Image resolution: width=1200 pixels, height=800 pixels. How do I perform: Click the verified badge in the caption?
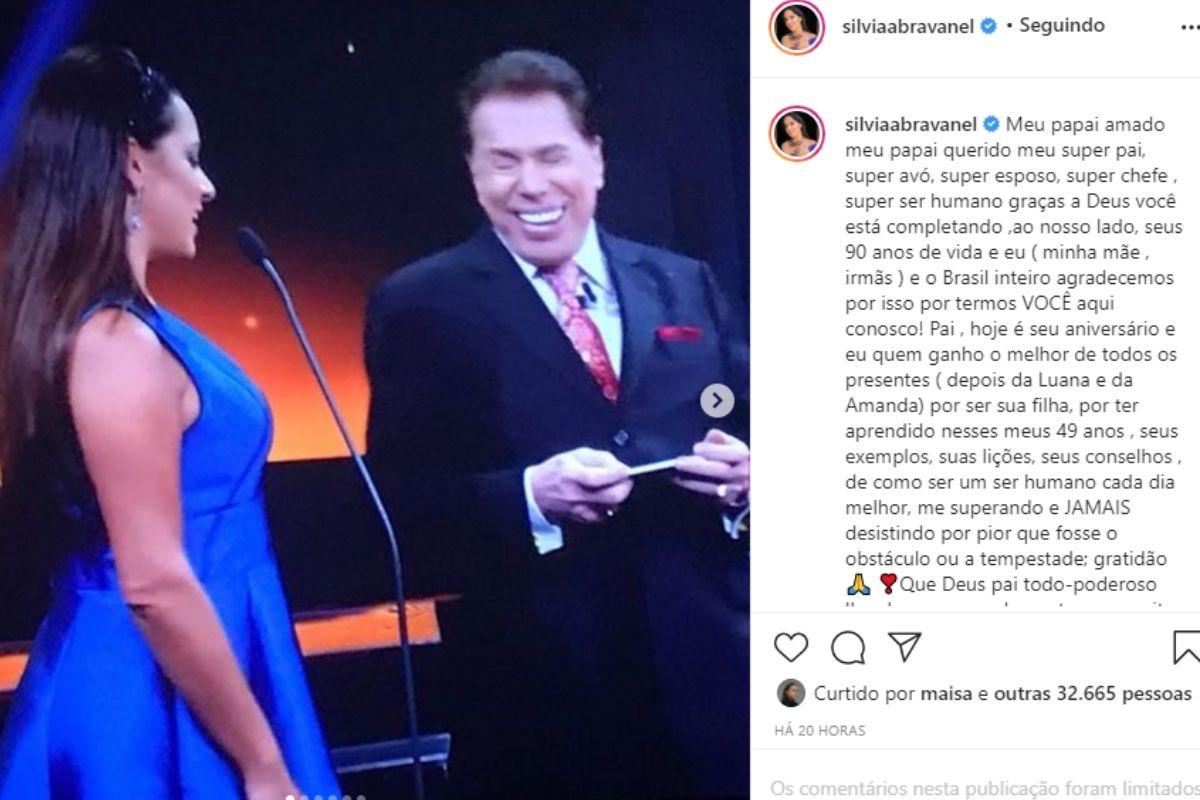(x=991, y=125)
